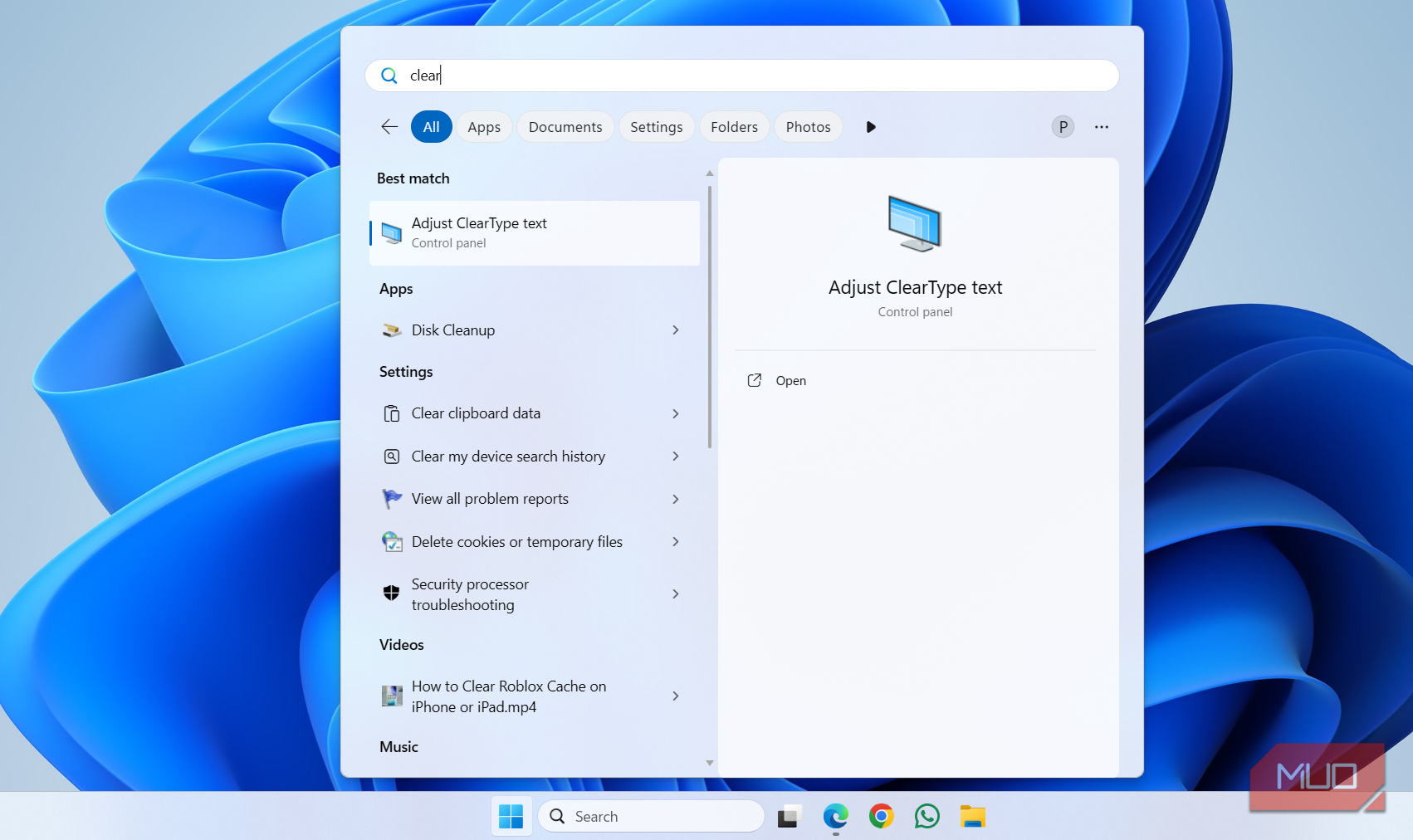This screenshot has width=1413, height=840.
Task: Click the Windows Start button on taskbar
Action: point(511,817)
